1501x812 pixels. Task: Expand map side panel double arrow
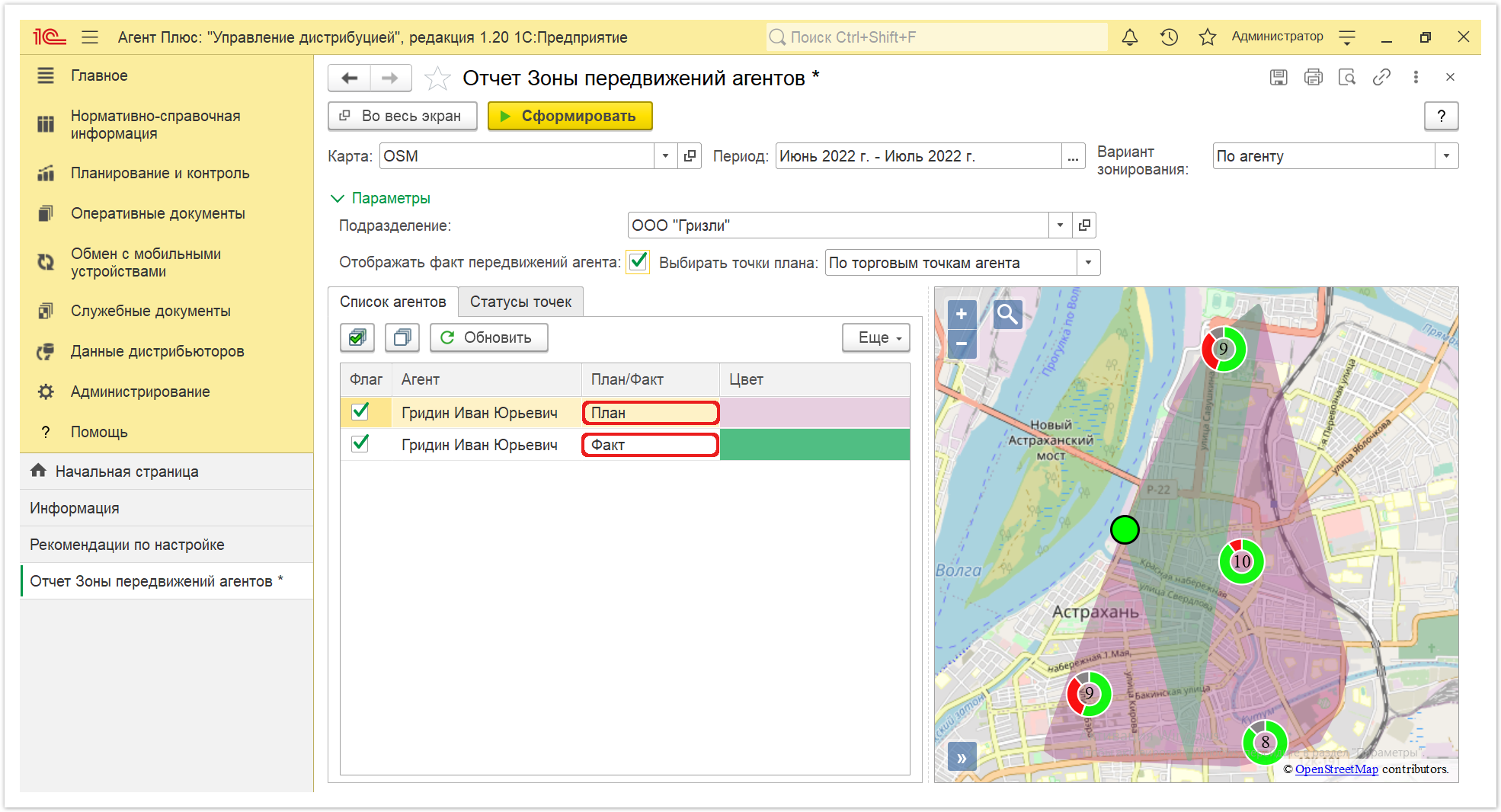tap(962, 758)
